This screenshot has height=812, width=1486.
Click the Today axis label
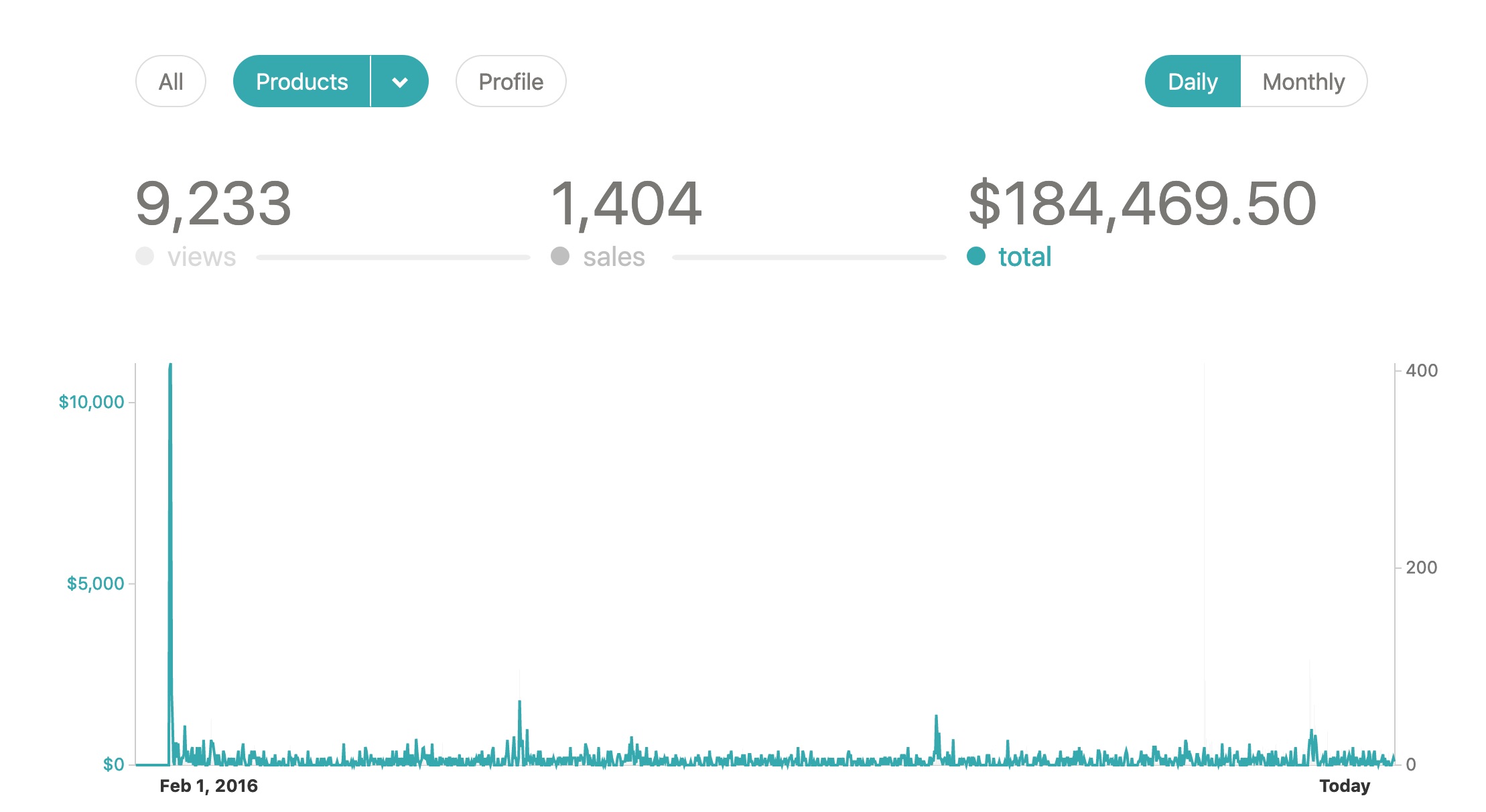1345,786
